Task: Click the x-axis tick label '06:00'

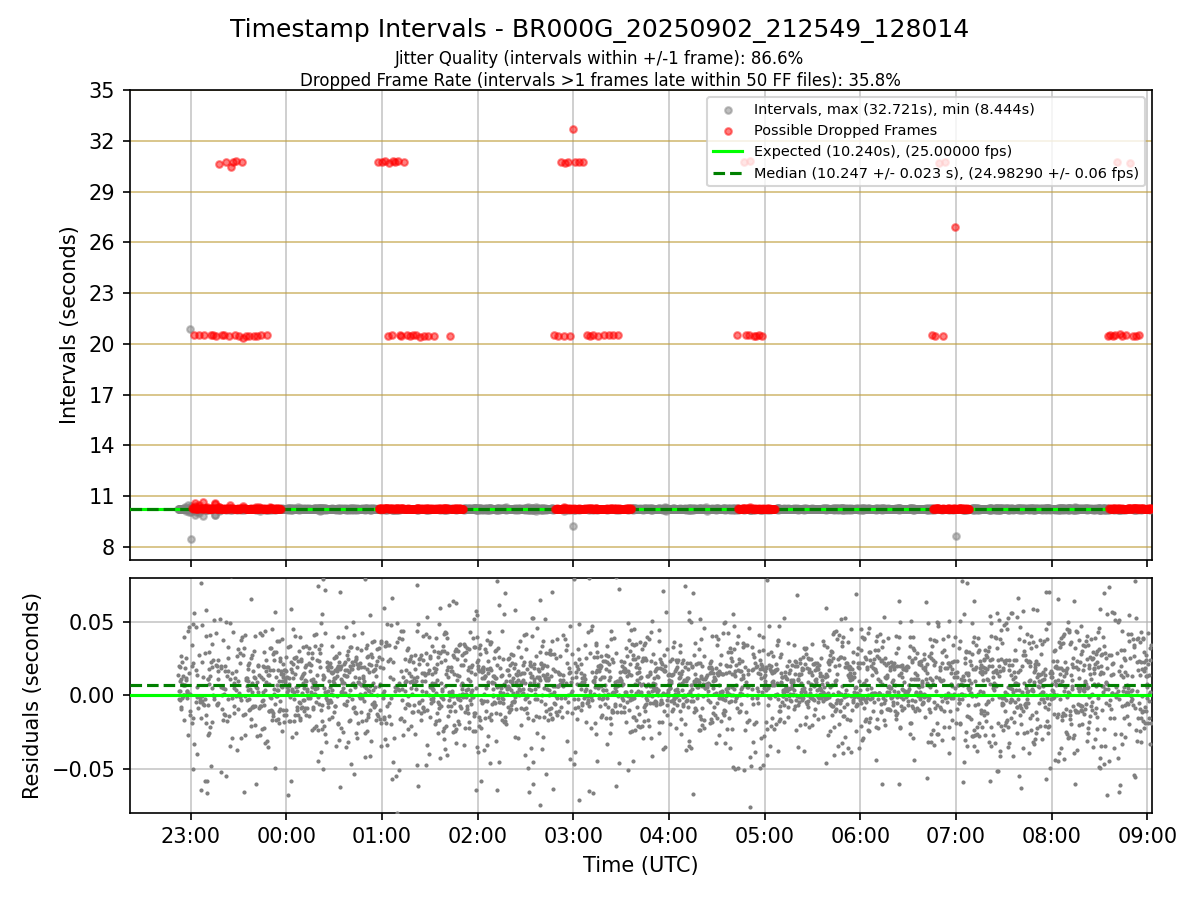Action: click(860, 836)
